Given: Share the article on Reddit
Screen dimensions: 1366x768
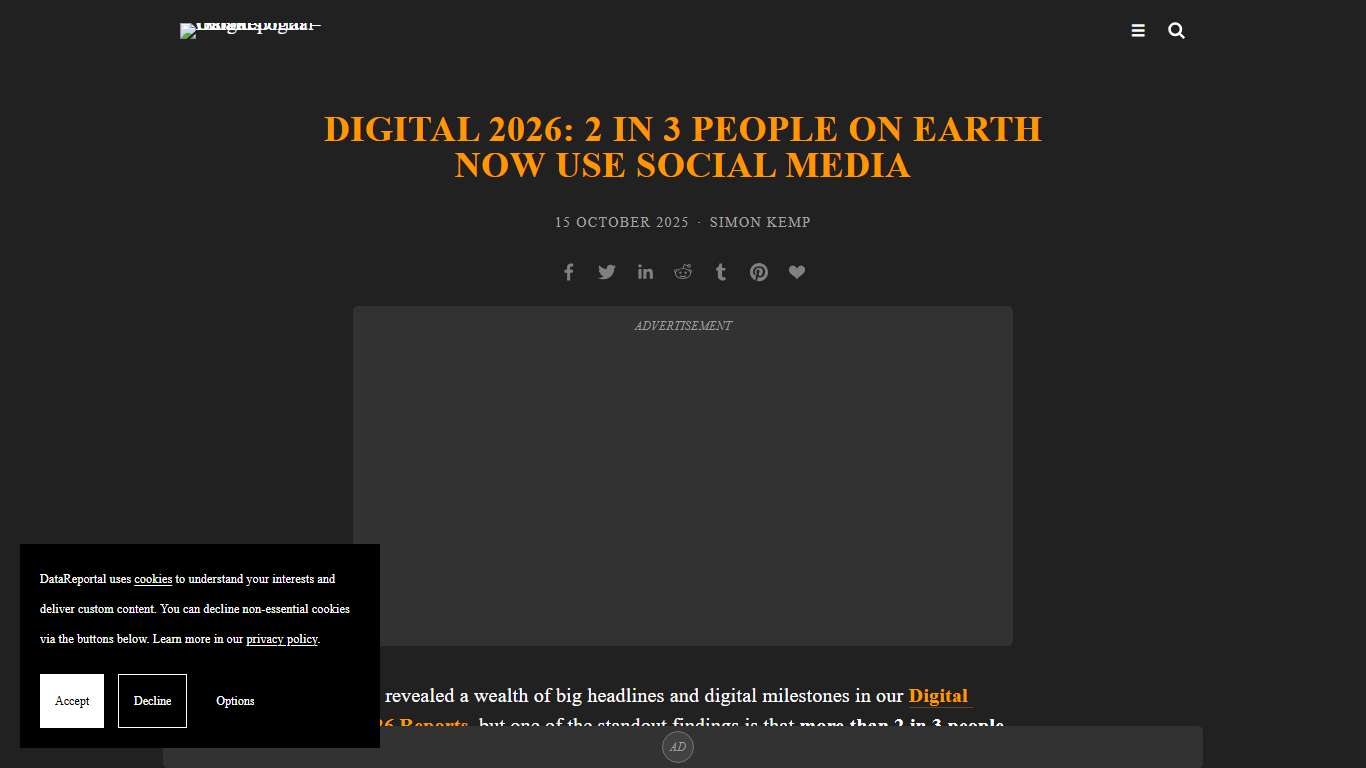Looking at the screenshot, I should coord(683,271).
